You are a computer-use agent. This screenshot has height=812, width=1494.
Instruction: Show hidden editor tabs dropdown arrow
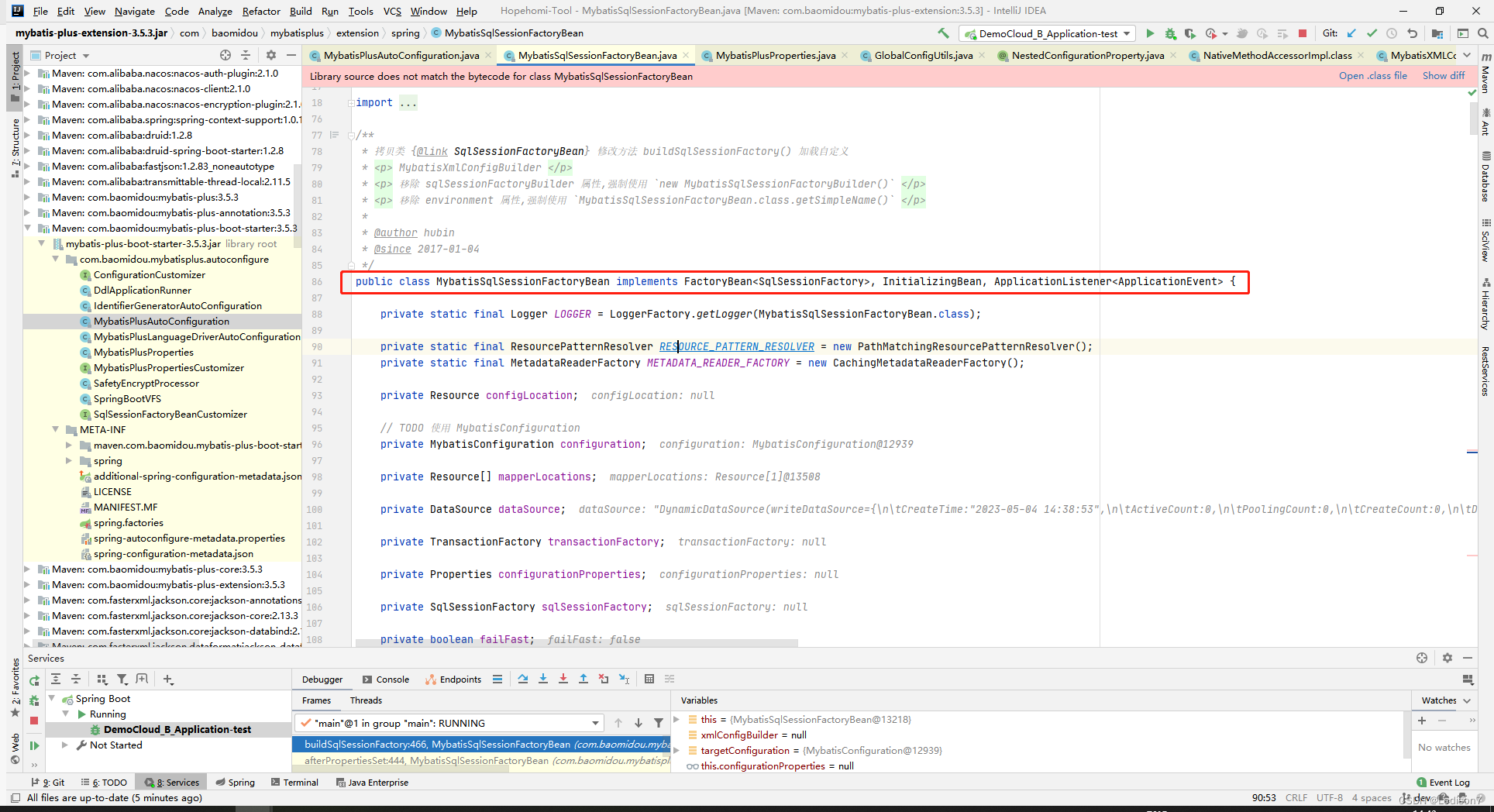pyautogui.click(x=1468, y=55)
